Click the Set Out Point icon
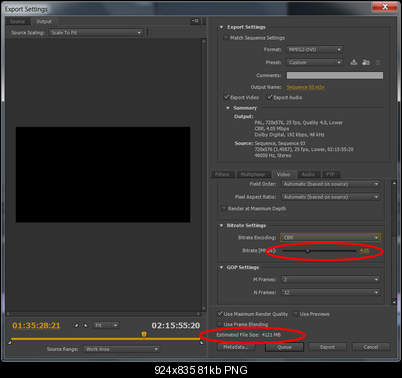Screen dimensions: 402x378 click(86, 325)
